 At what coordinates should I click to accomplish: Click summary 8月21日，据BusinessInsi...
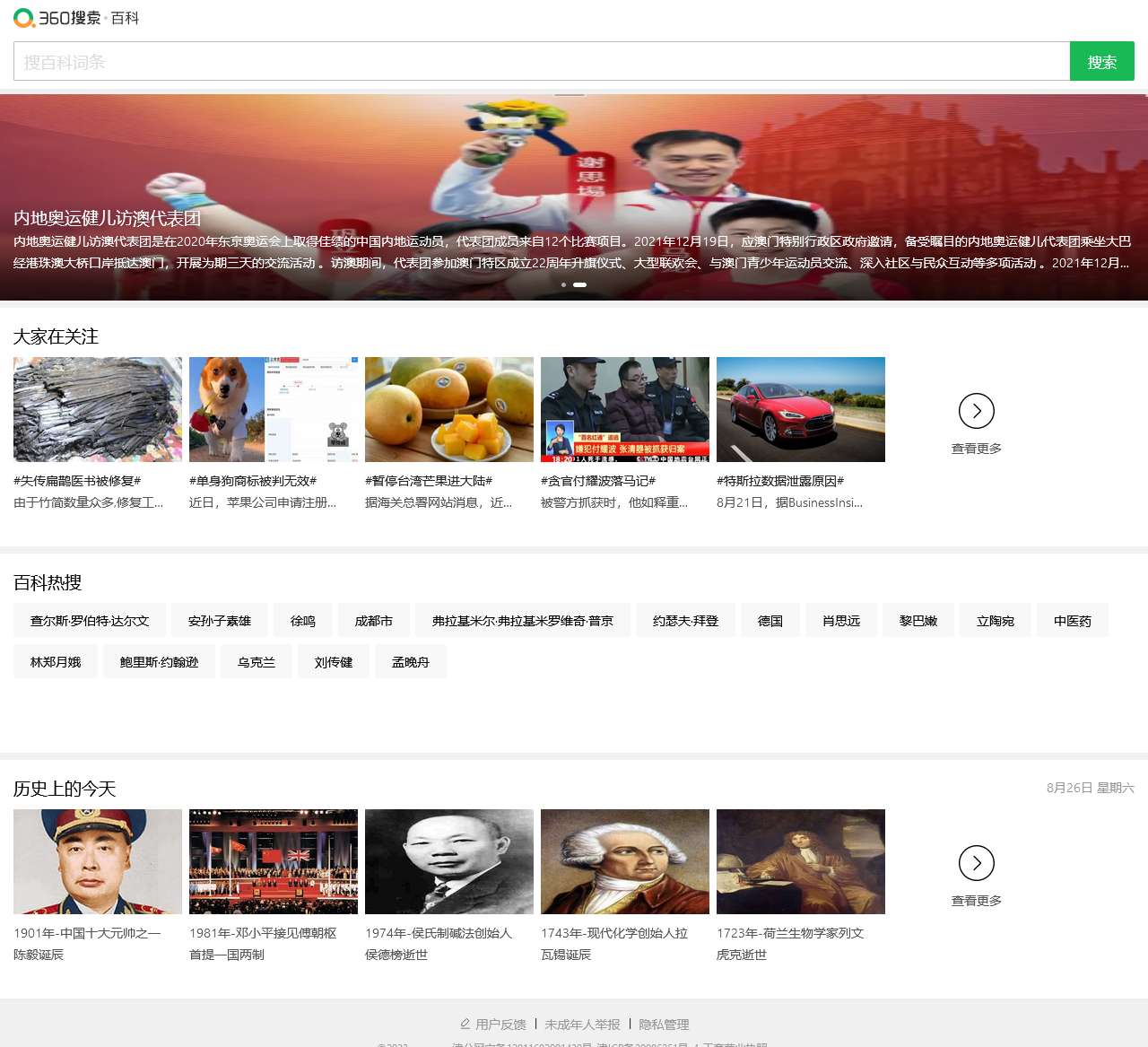click(789, 502)
